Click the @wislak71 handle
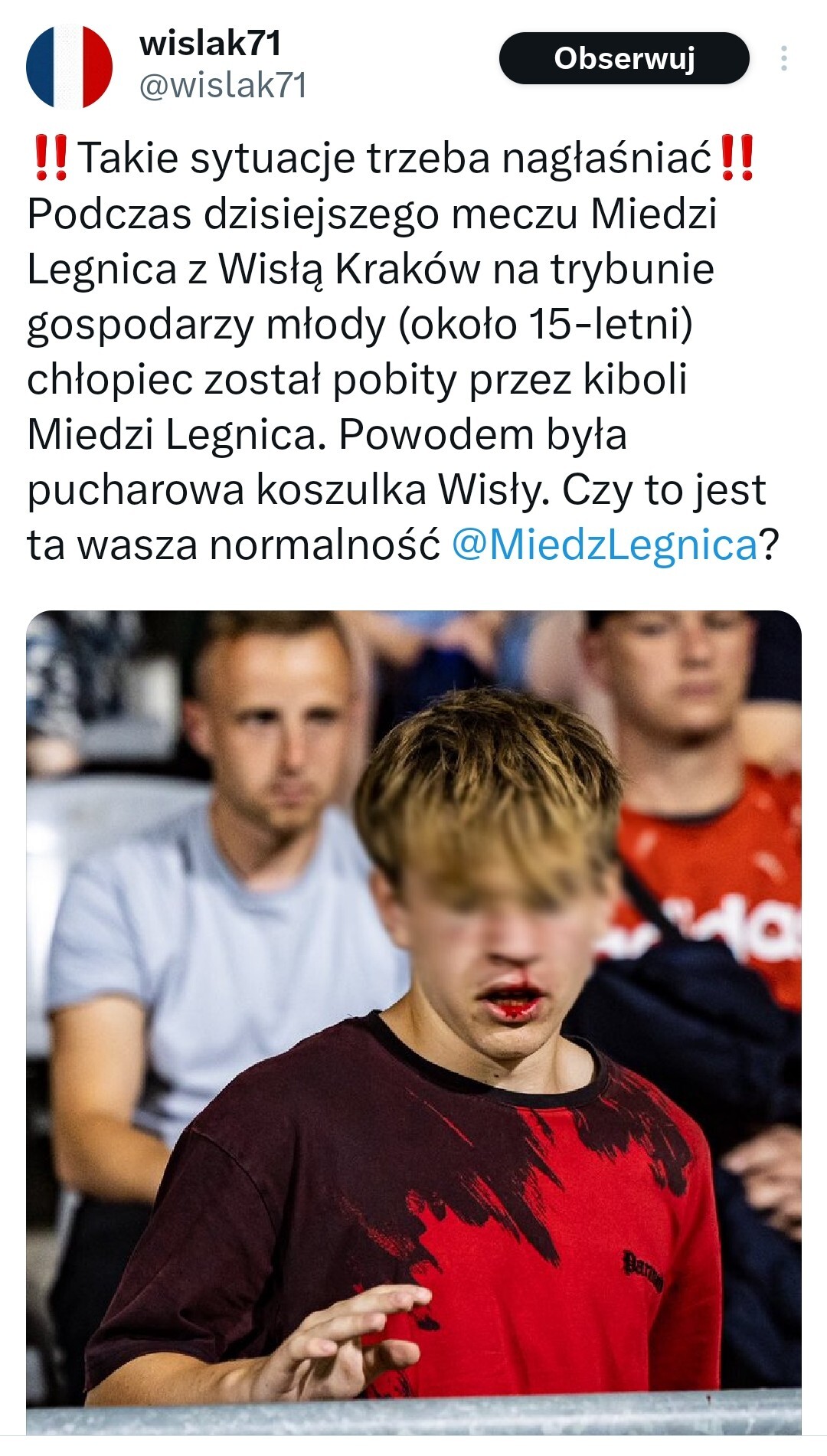827x1456 pixels. [223, 85]
